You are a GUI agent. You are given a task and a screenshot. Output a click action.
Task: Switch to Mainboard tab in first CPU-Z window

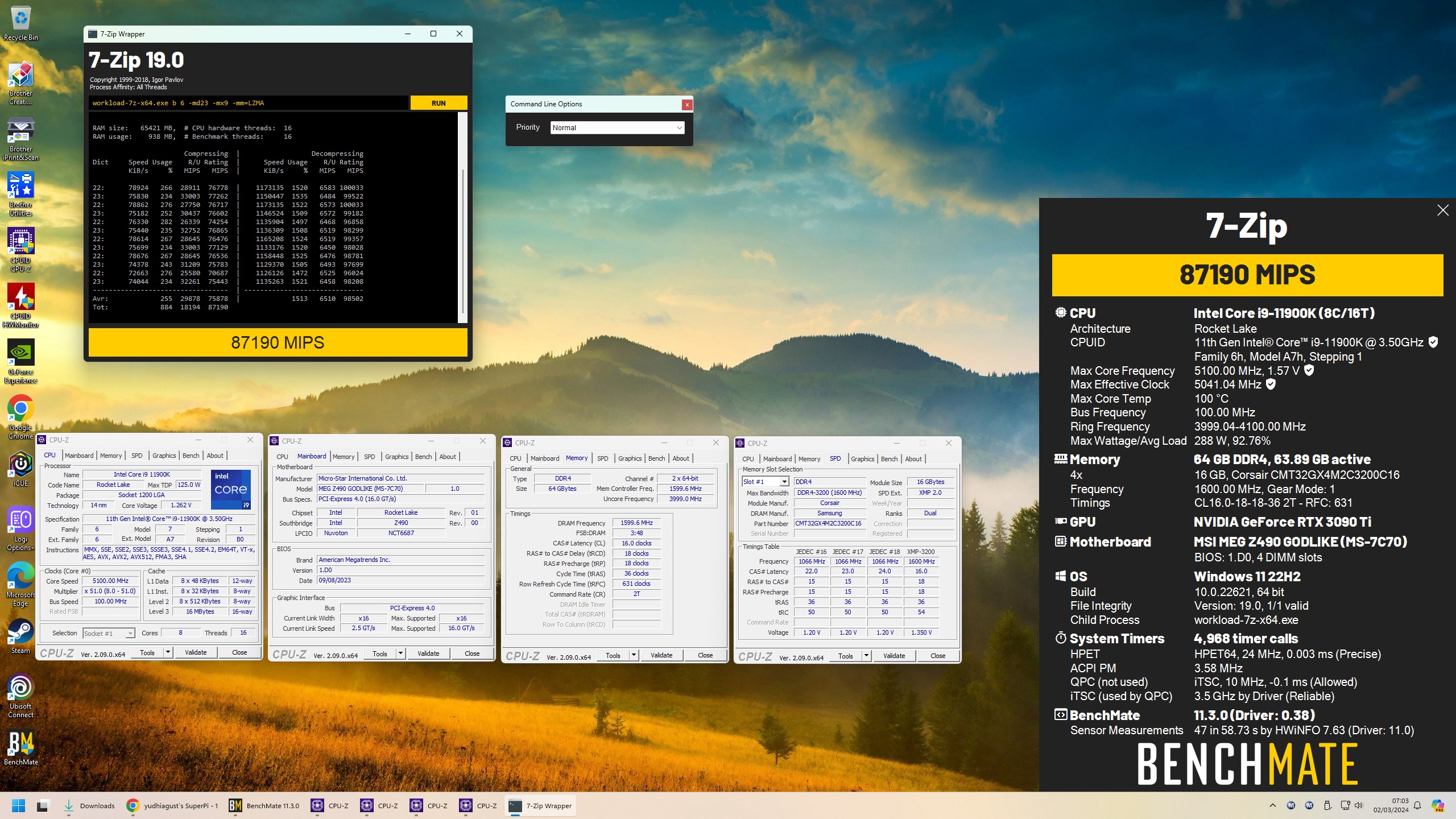click(79, 456)
